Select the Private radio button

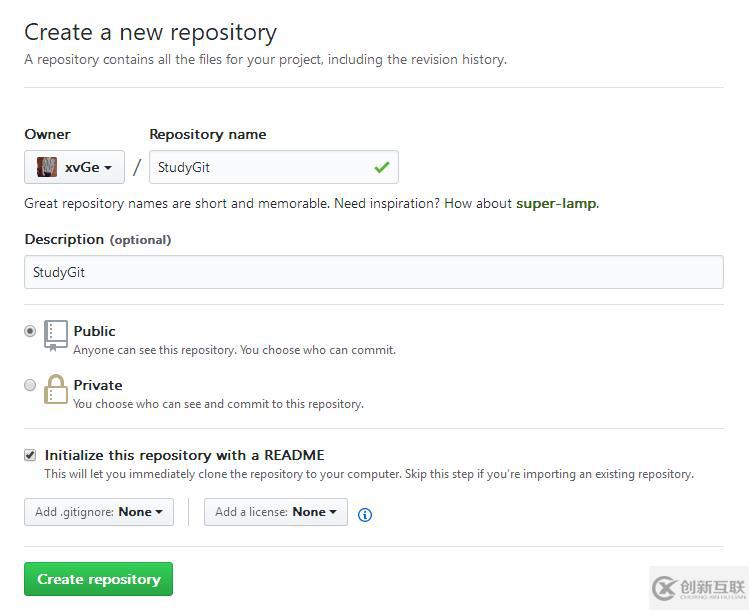click(30, 385)
